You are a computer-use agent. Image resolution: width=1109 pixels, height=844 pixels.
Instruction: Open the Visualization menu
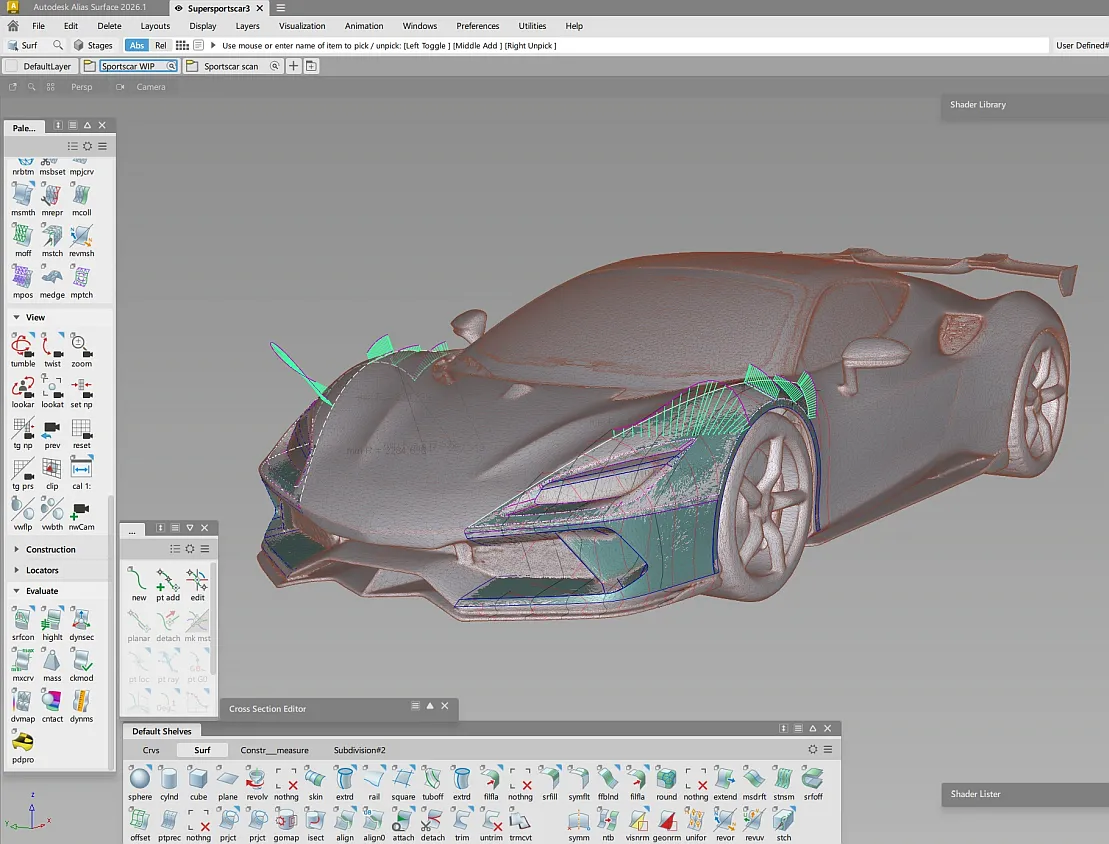(304, 26)
